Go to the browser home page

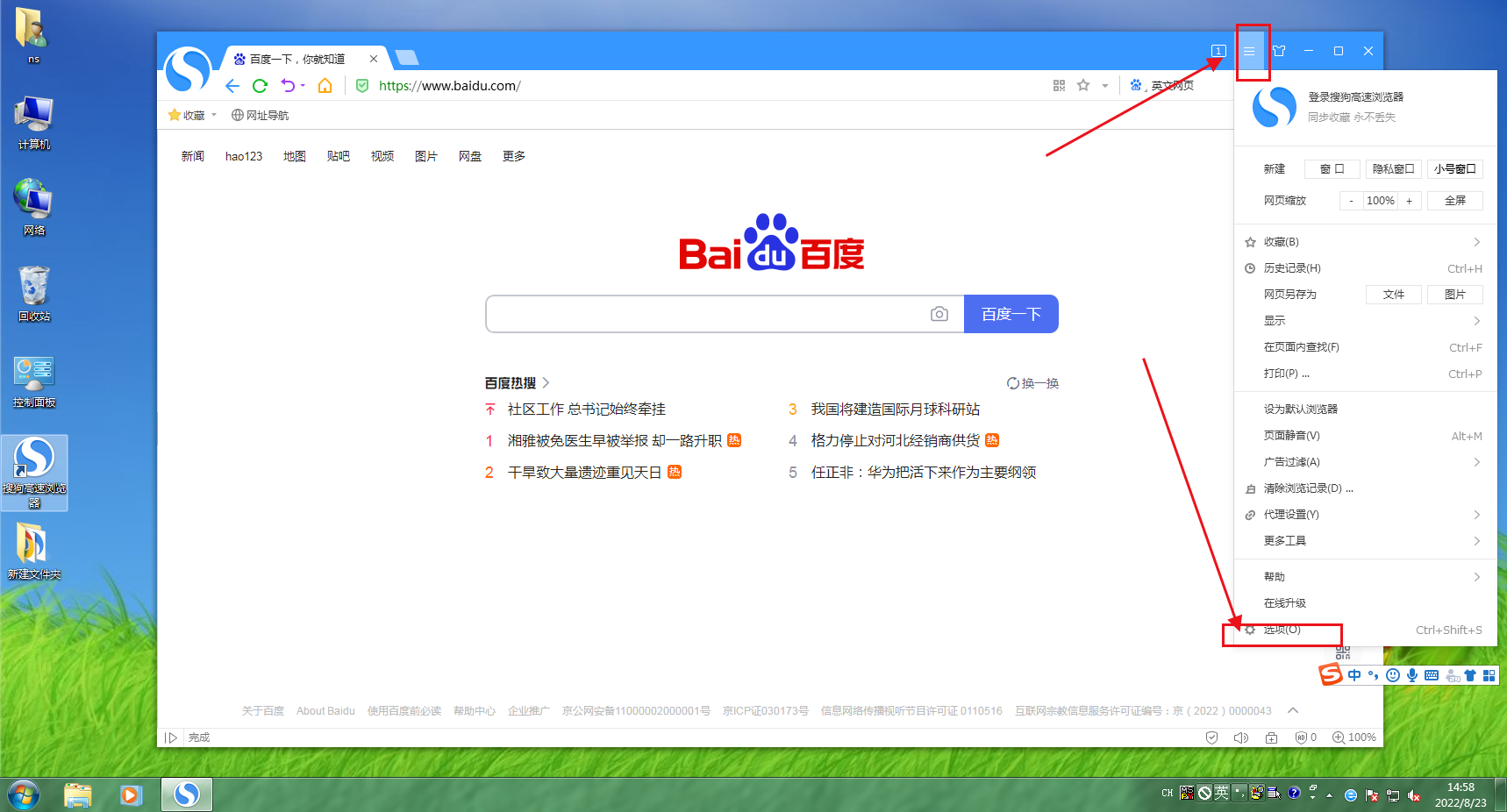(x=325, y=86)
